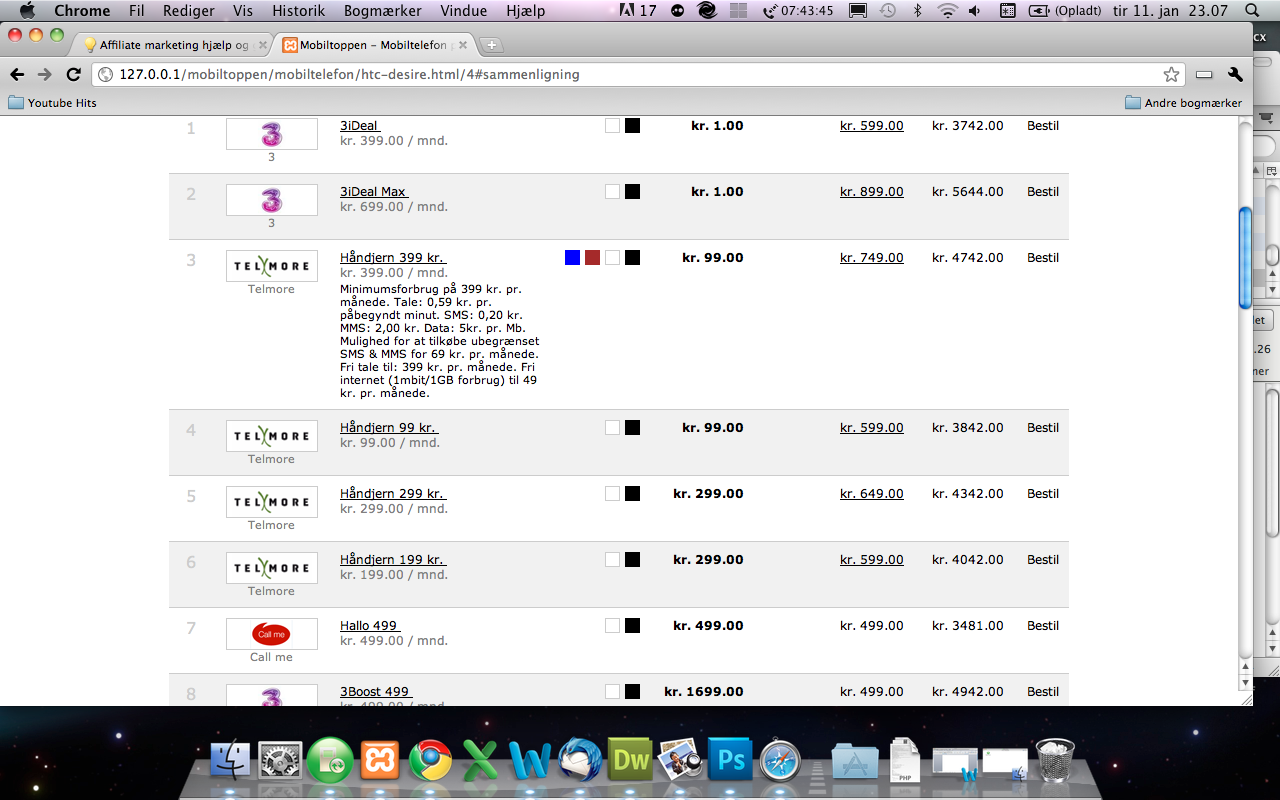Open Spotlight search magnifying glass

point(1250,10)
